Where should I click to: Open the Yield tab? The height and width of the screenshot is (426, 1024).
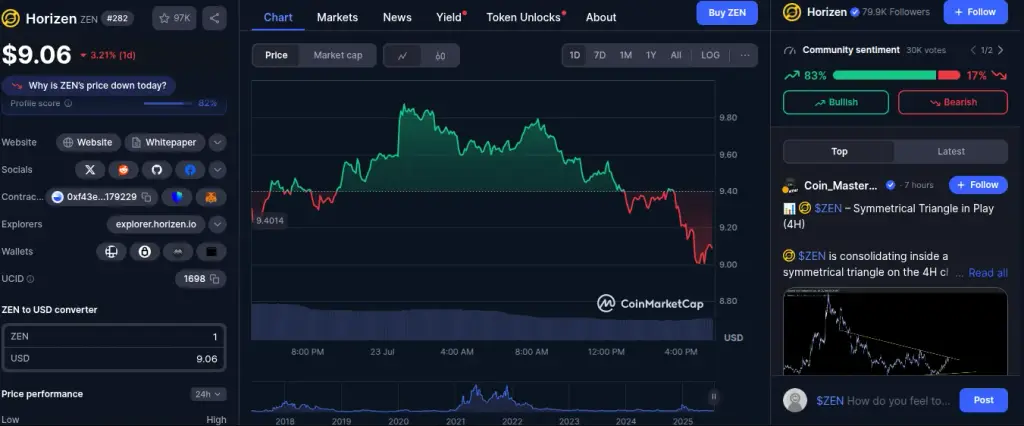click(449, 18)
